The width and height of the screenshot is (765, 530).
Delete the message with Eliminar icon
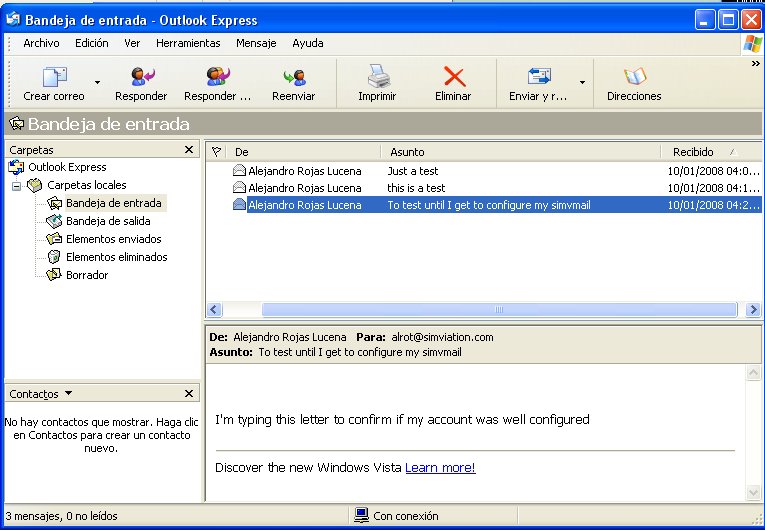pos(453,77)
